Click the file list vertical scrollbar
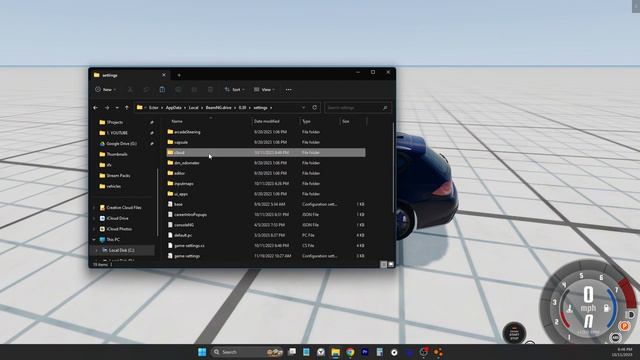The width and height of the screenshot is (640, 360). 393,167
